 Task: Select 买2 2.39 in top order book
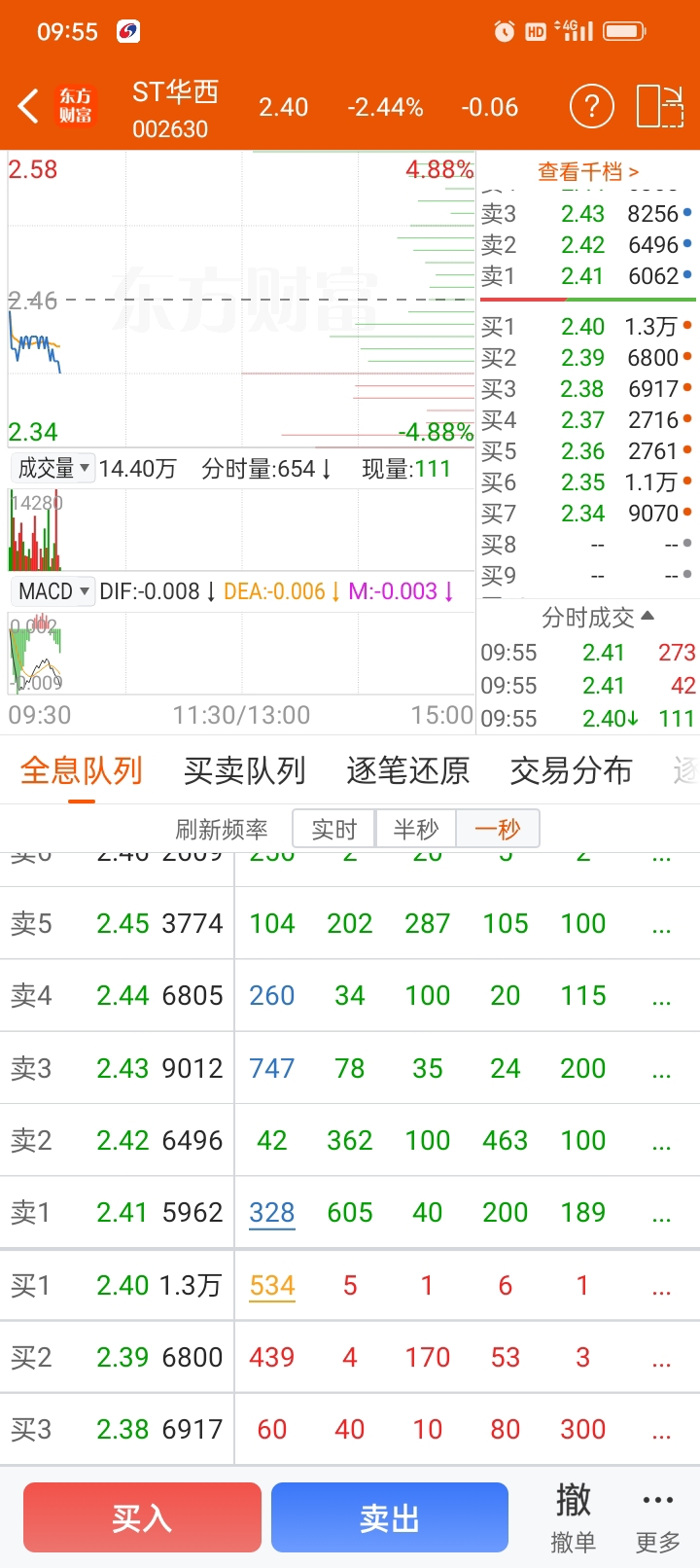click(x=587, y=358)
